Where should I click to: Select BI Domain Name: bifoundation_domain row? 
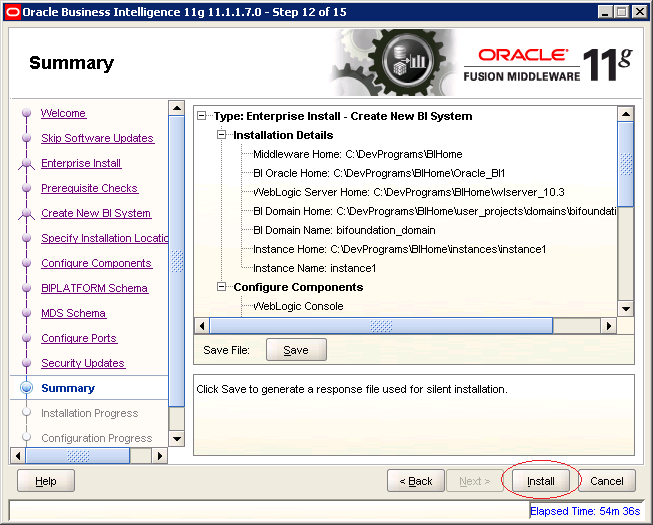(344, 230)
